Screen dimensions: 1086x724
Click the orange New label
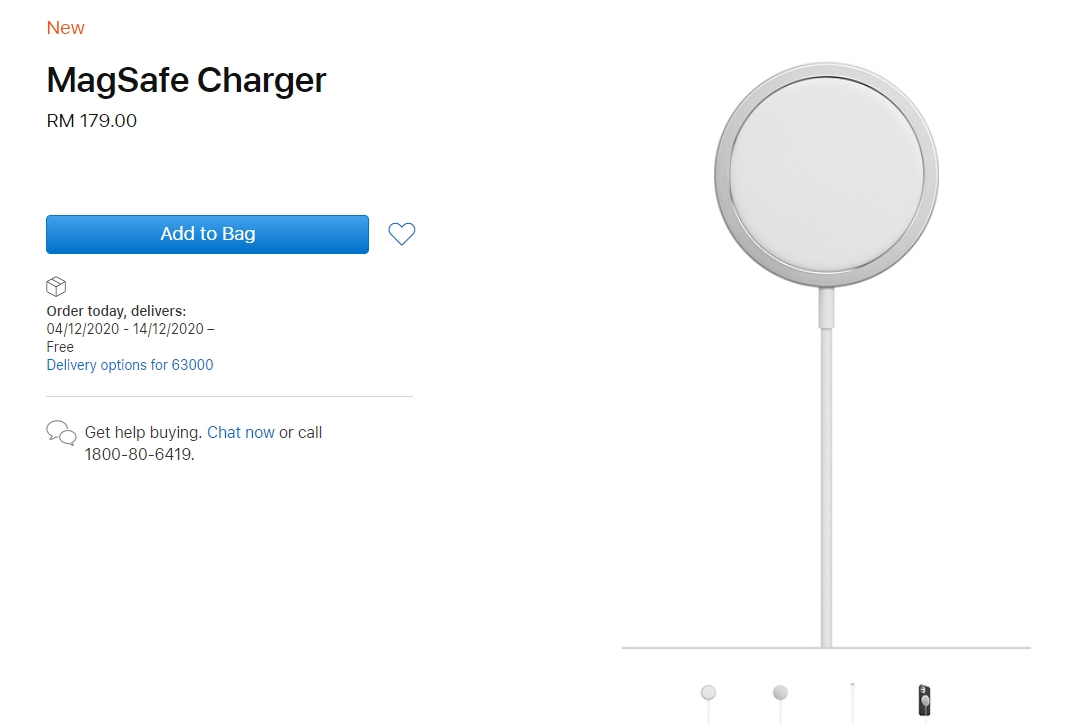click(x=65, y=28)
